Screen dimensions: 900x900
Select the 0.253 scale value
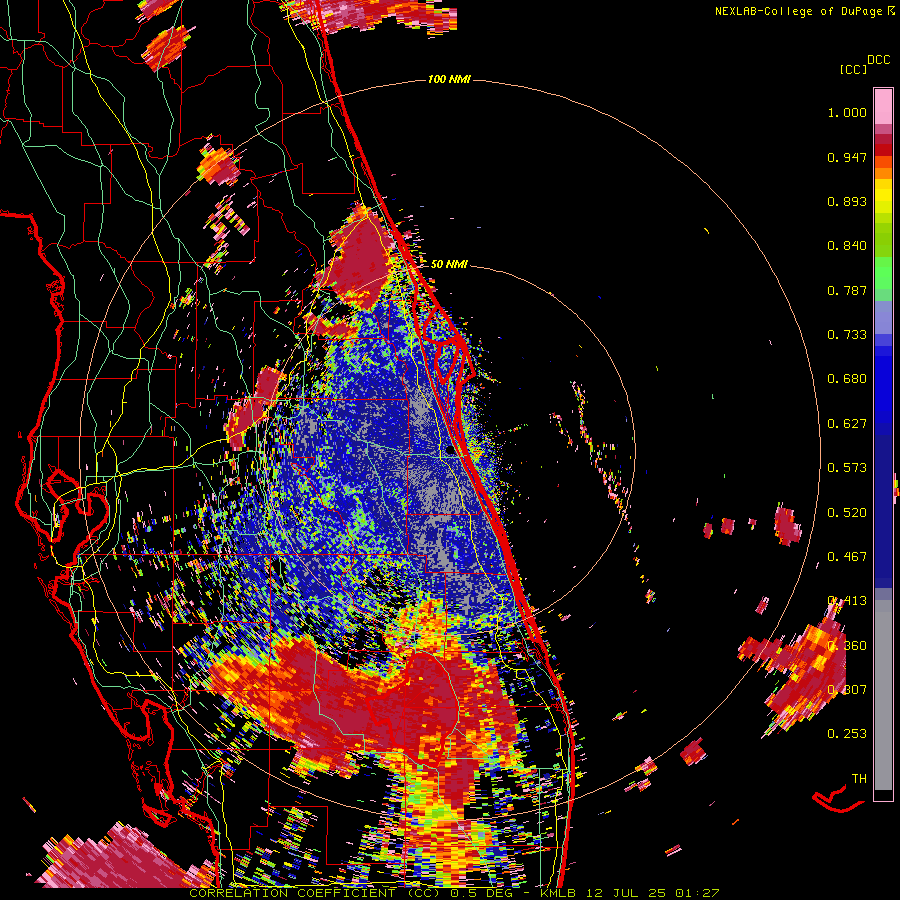(847, 734)
